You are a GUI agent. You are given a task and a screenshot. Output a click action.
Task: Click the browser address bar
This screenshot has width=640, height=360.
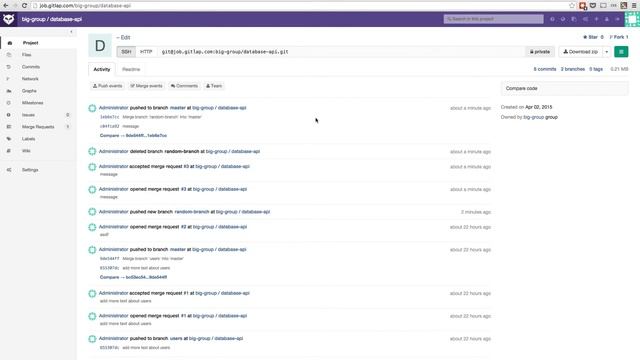[300, 6]
